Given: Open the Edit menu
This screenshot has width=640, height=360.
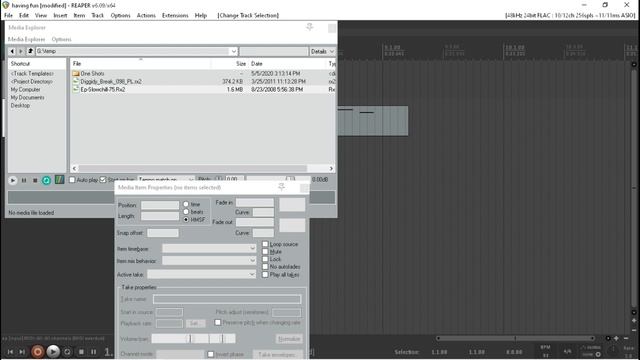Looking at the screenshot, I should pos(24,15).
